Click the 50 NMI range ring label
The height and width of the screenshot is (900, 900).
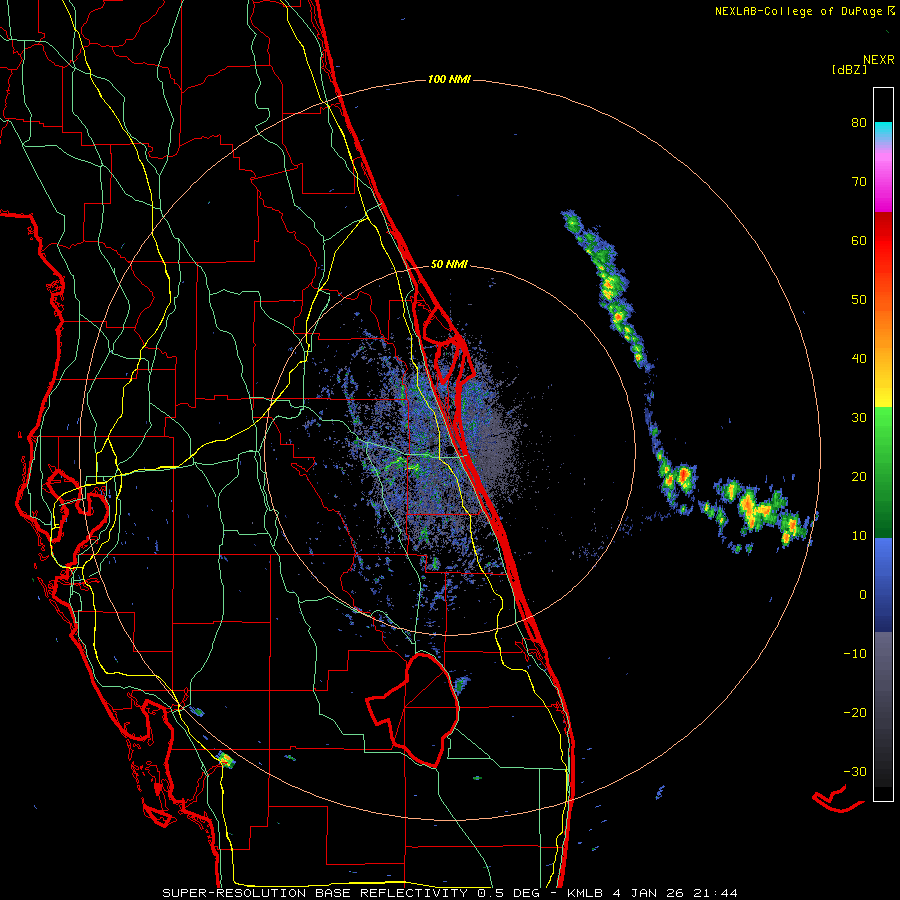tap(449, 265)
